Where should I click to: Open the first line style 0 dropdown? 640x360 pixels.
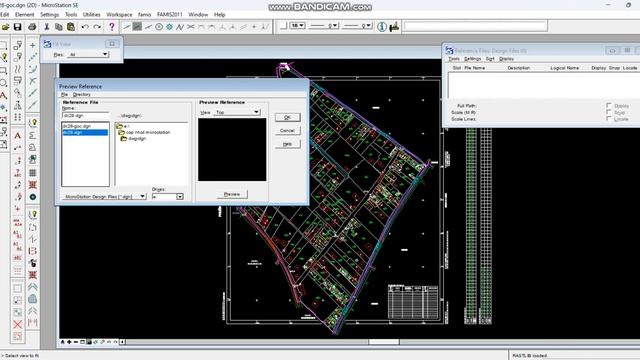click(x=324, y=26)
